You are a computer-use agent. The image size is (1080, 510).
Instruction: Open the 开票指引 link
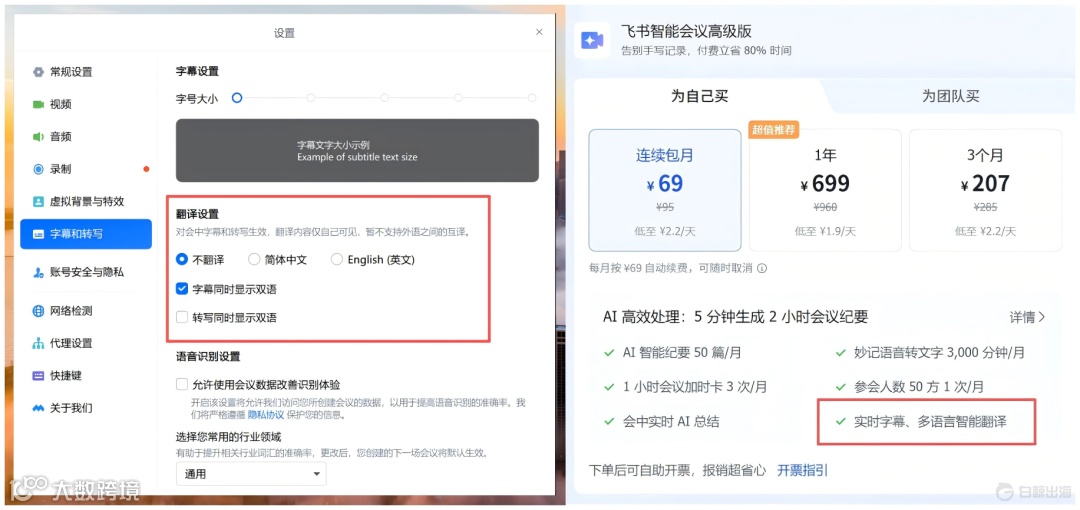coord(802,471)
